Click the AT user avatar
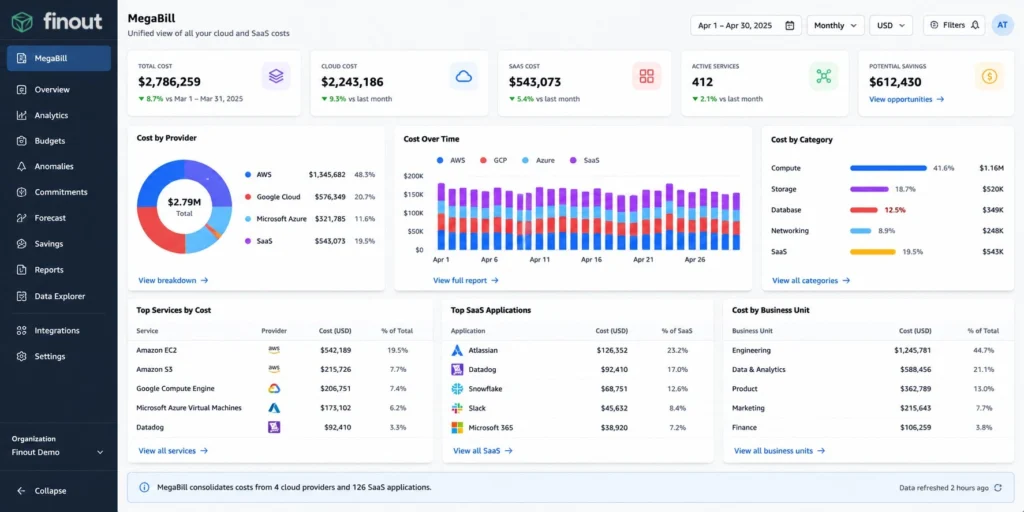The image size is (1024, 512). [1002, 25]
